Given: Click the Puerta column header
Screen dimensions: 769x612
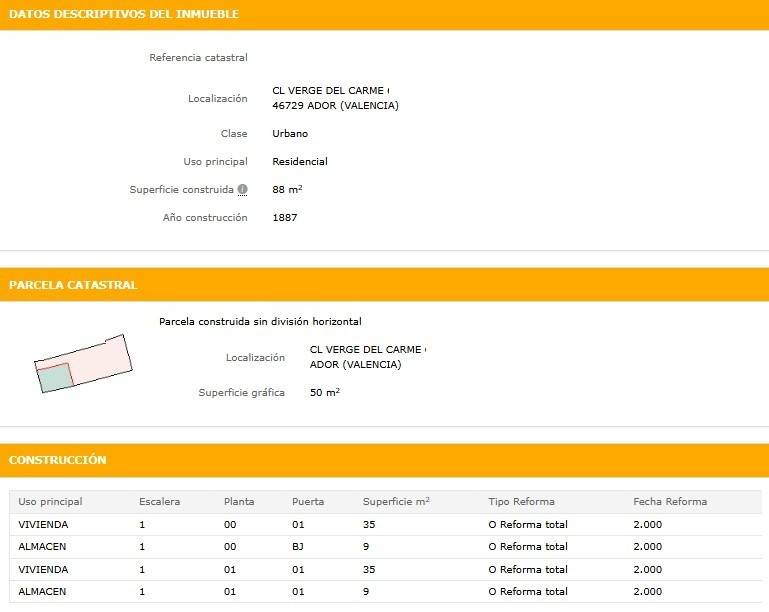Looking at the screenshot, I should (x=308, y=501).
